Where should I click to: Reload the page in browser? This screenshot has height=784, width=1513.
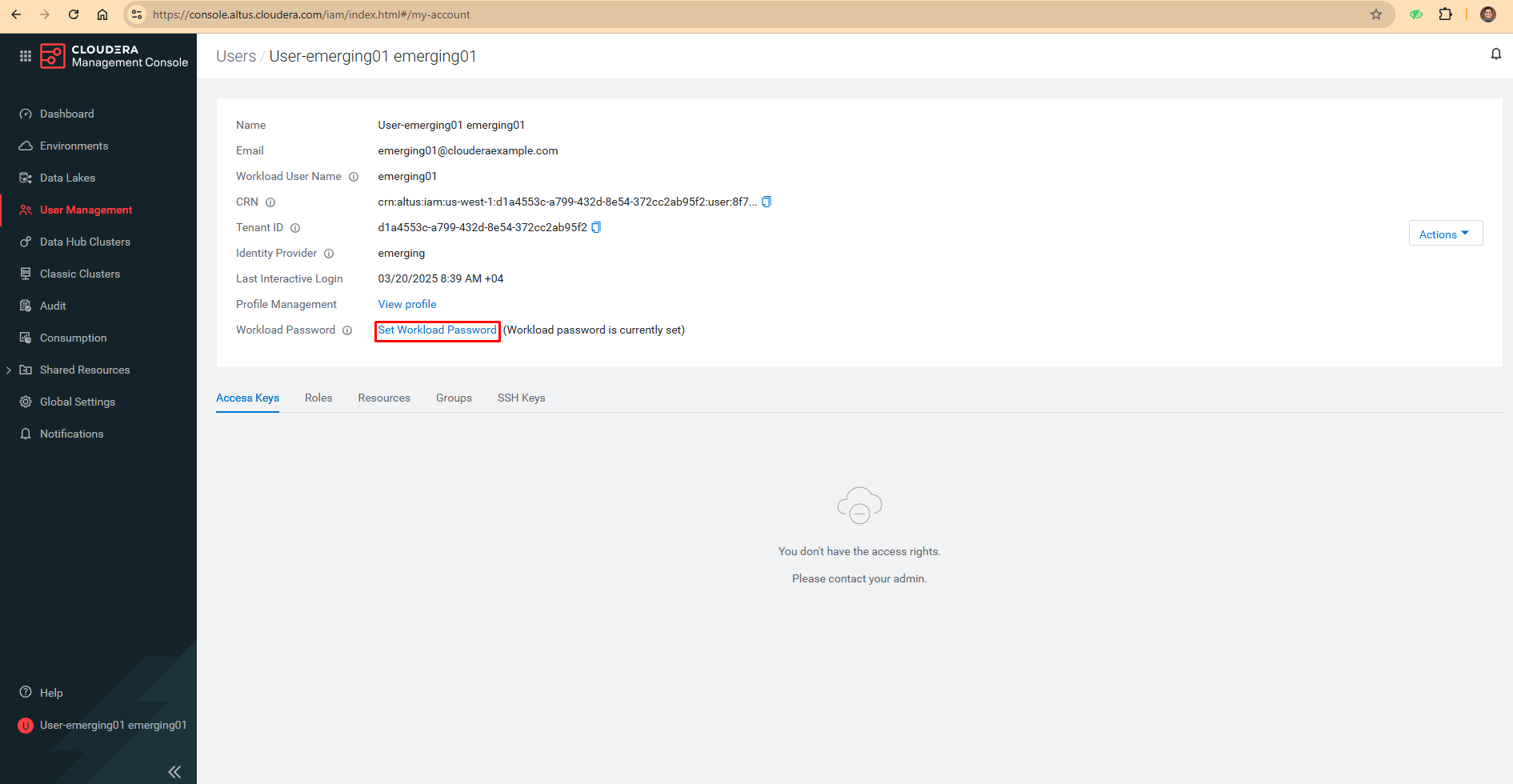74,14
